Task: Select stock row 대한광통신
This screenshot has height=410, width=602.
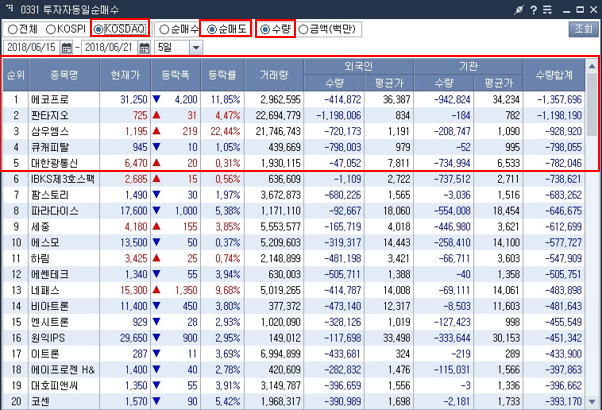Action: 294,163
